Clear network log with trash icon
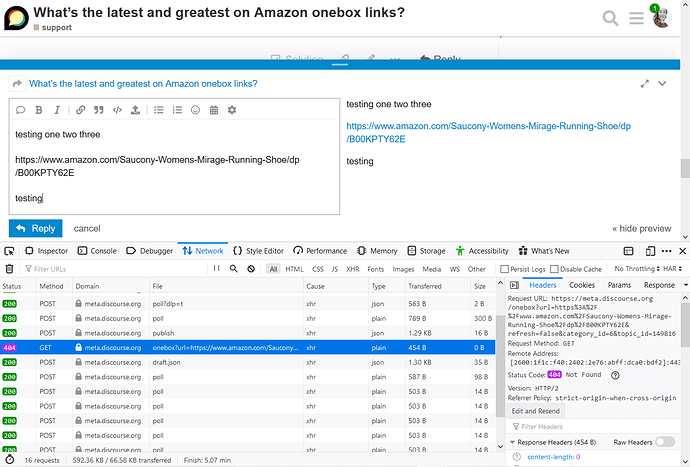690x467 pixels. point(9,268)
